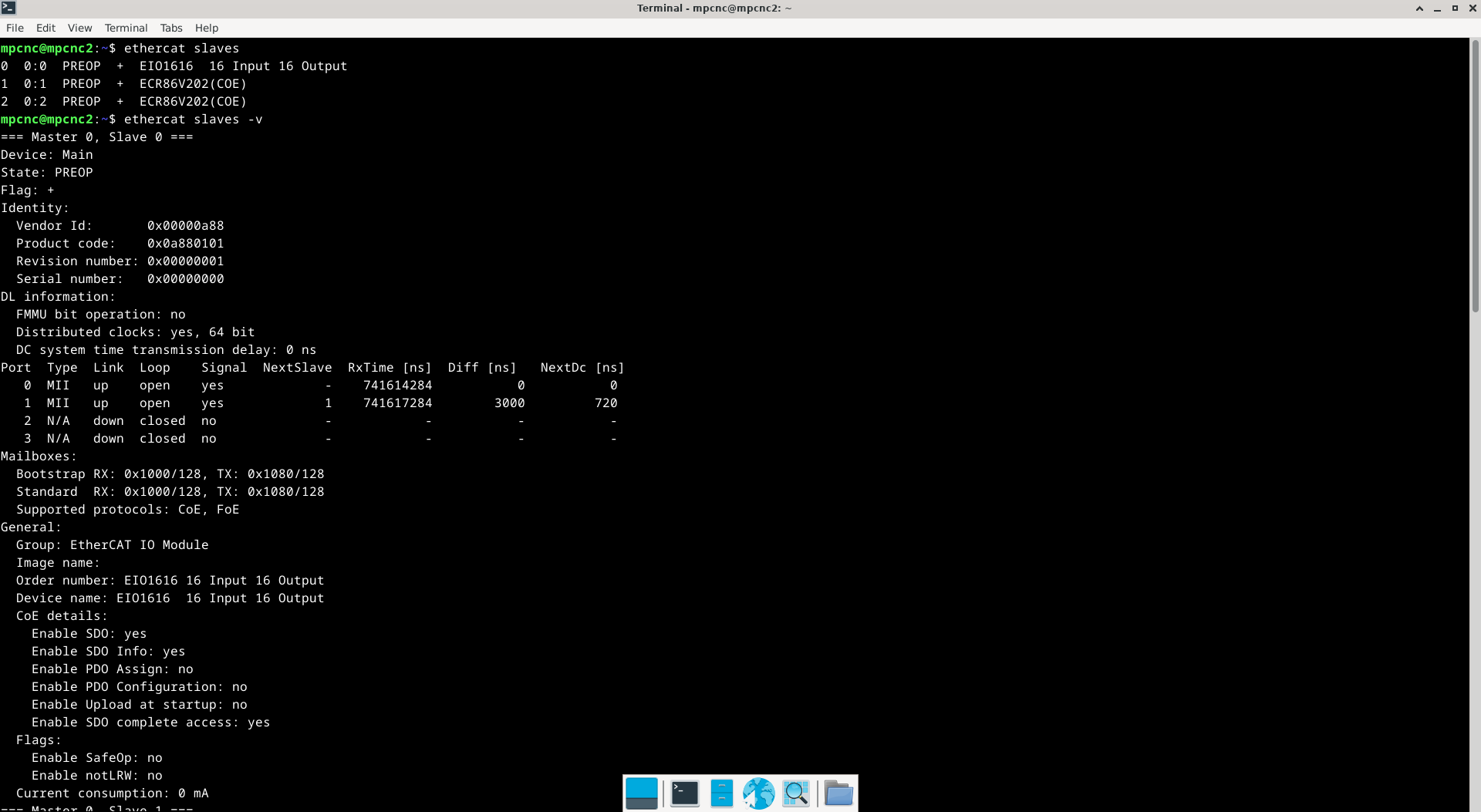Launch Terminal Emulator from the dock

(684, 793)
